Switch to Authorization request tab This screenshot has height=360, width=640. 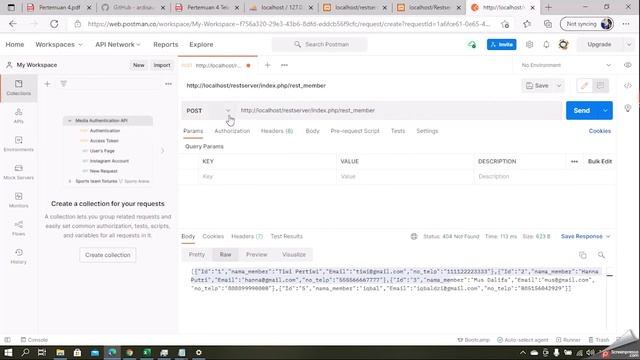(x=232, y=131)
